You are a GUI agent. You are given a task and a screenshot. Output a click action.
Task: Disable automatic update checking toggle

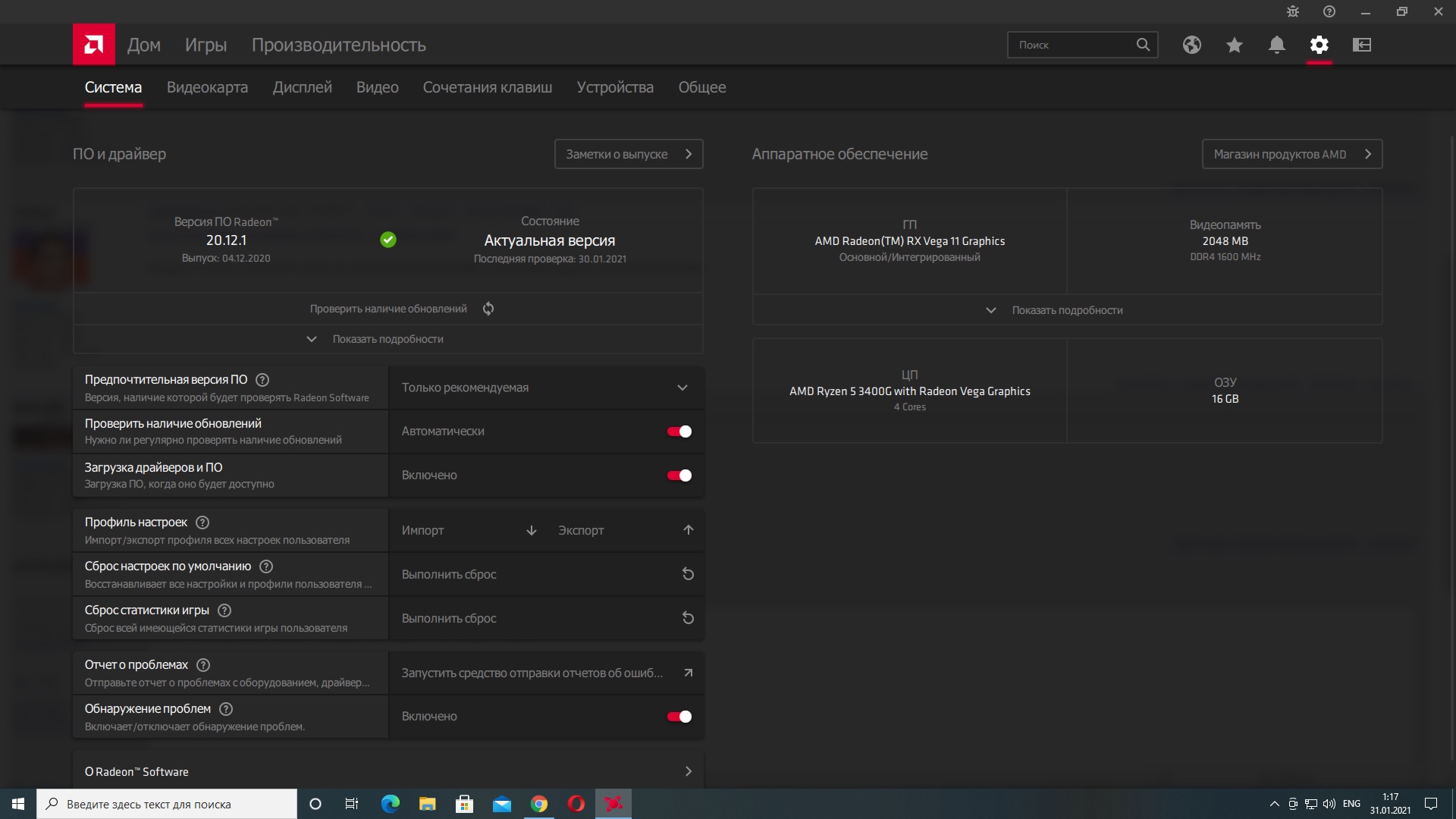point(679,431)
